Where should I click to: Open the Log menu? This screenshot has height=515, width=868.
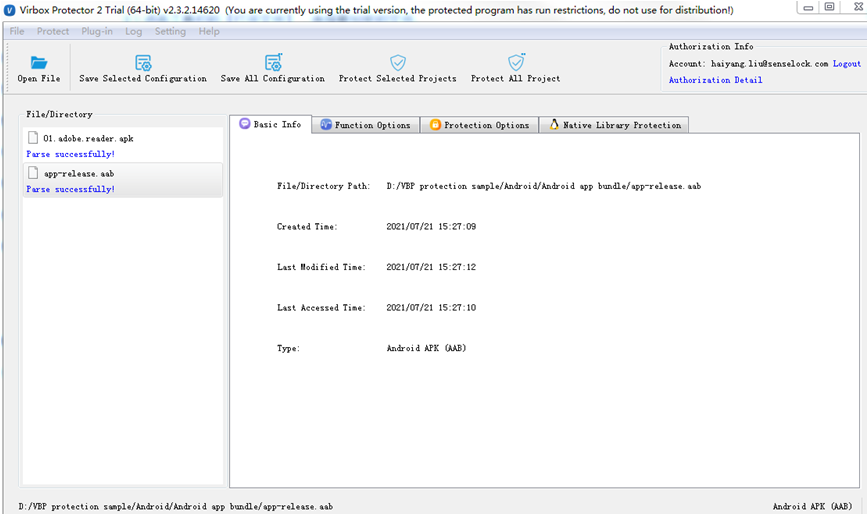coord(133,32)
